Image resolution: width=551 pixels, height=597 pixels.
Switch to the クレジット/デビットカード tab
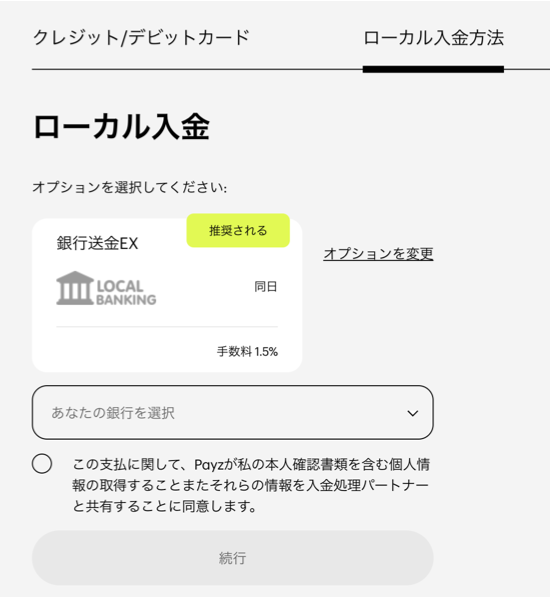click(141, 38)
